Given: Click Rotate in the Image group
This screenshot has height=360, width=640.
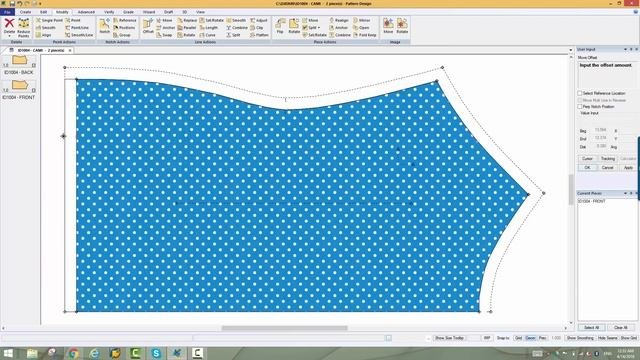Looking at the screenshot, I should point(402,26).
